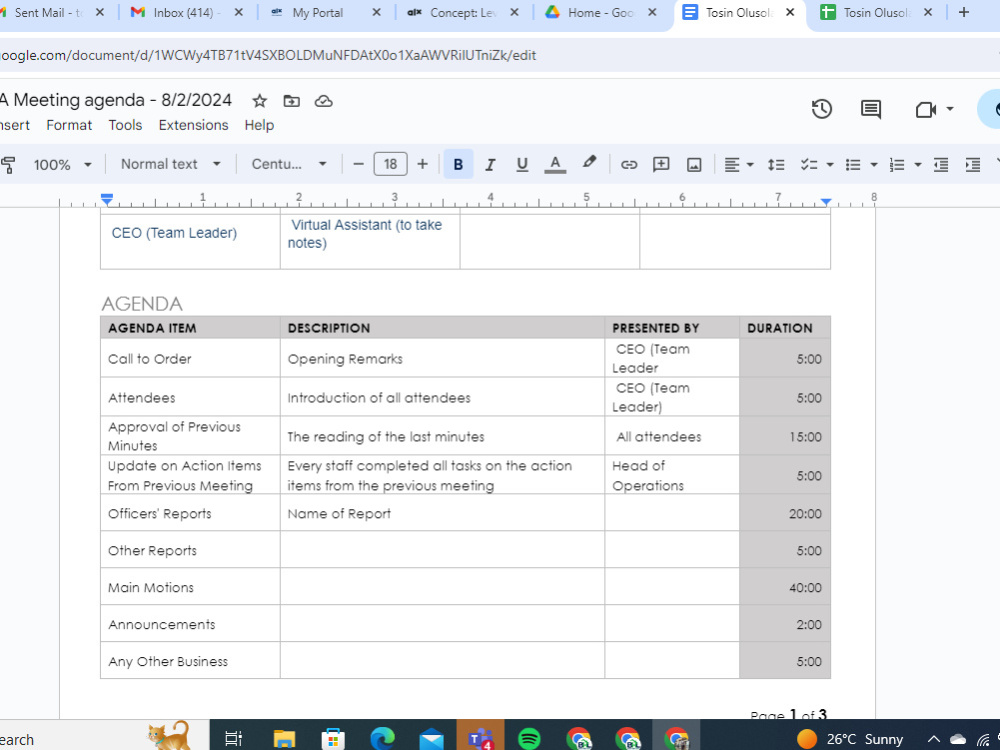This screenshot has height=750, width=1000.
Task: Open File Explorer from the taskbar
Action: pos(284,739)
